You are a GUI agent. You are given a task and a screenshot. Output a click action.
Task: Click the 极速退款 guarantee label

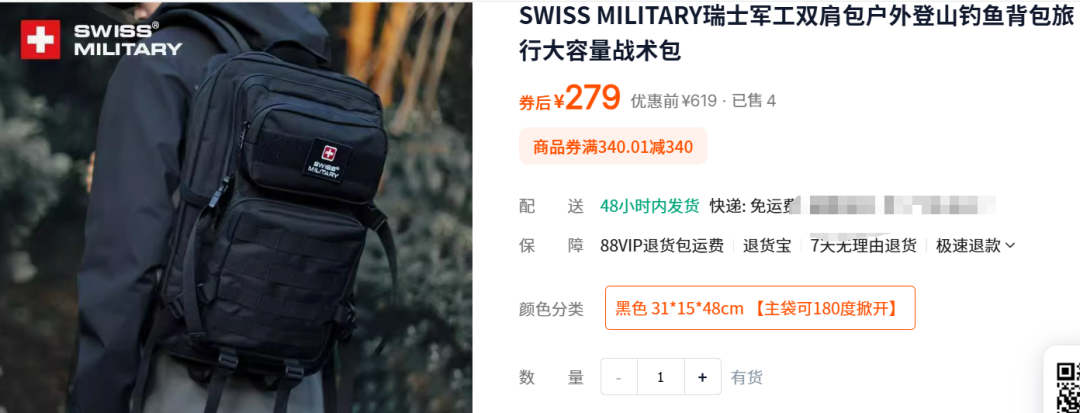(x=968, y=246)
